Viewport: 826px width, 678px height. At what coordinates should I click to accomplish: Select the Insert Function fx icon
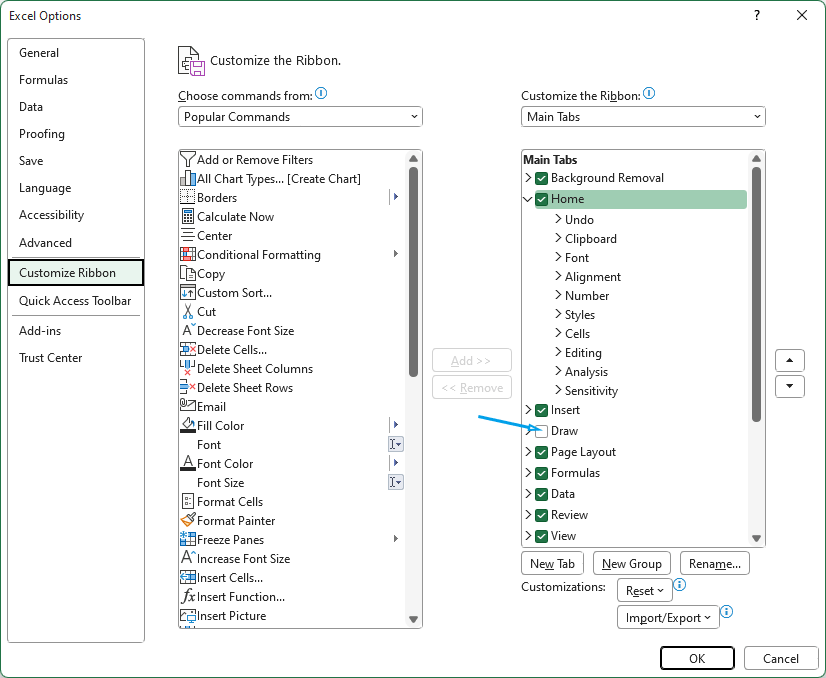click(x=188, y=597)
